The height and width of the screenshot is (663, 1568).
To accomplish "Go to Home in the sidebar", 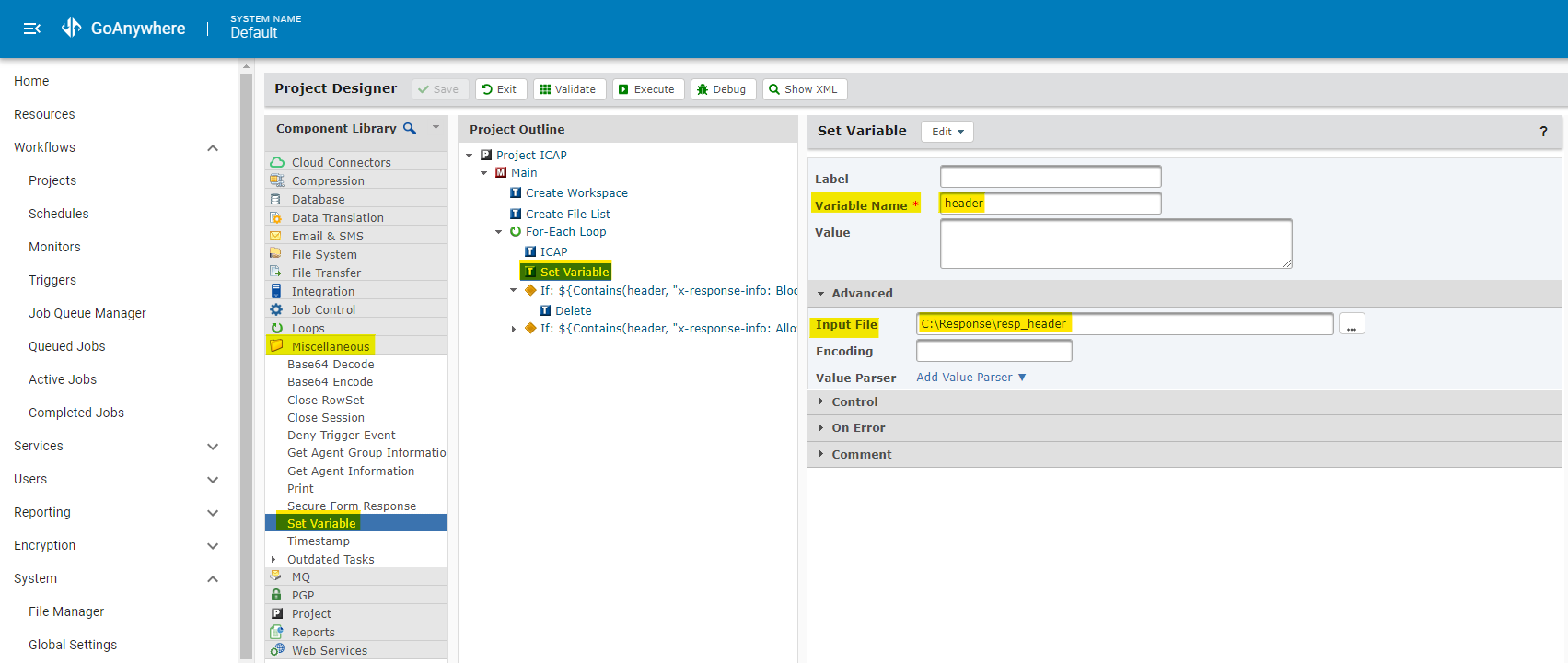I will (31, 81).
